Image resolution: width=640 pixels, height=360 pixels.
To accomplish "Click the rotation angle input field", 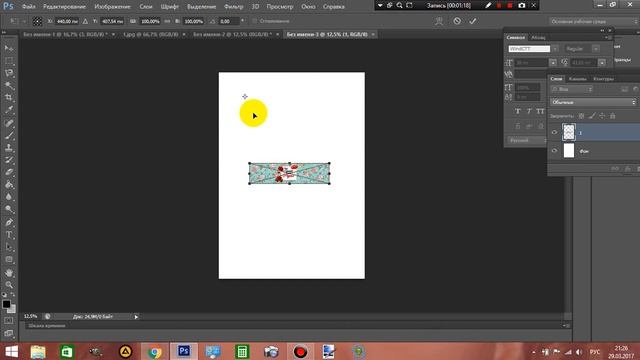I will tap(229, 21).
